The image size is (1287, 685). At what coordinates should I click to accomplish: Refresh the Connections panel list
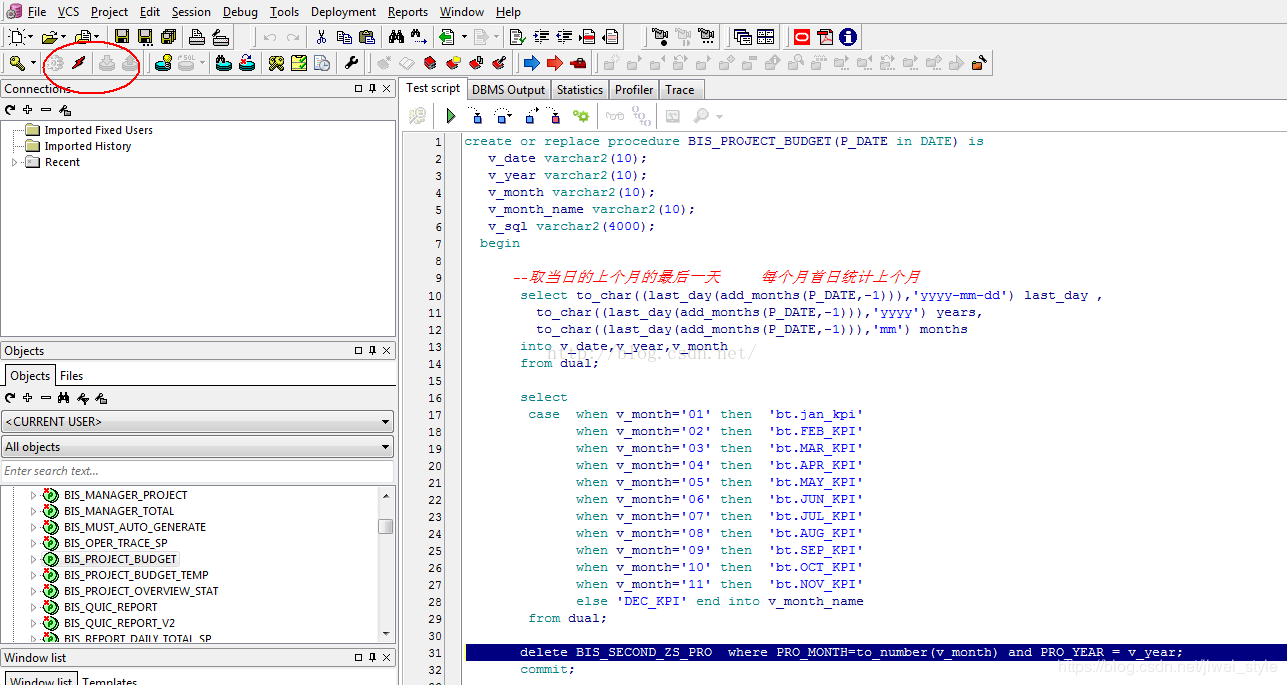10,110
